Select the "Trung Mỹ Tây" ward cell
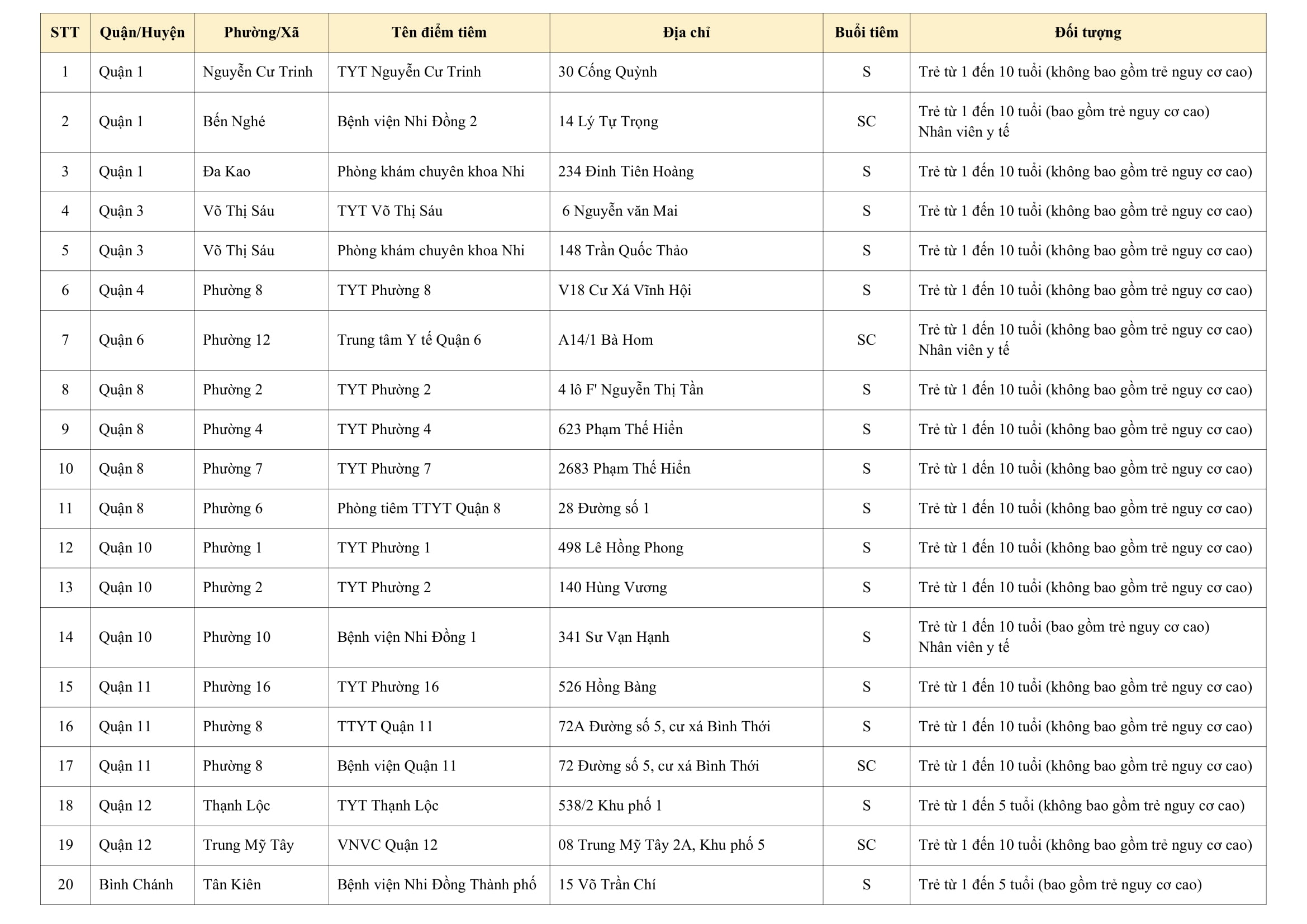1307x924 pixels. click(248, 845)
